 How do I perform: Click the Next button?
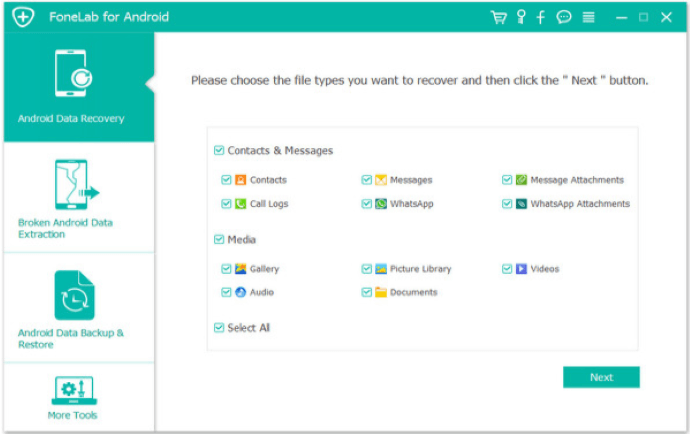tap(601, 377)
